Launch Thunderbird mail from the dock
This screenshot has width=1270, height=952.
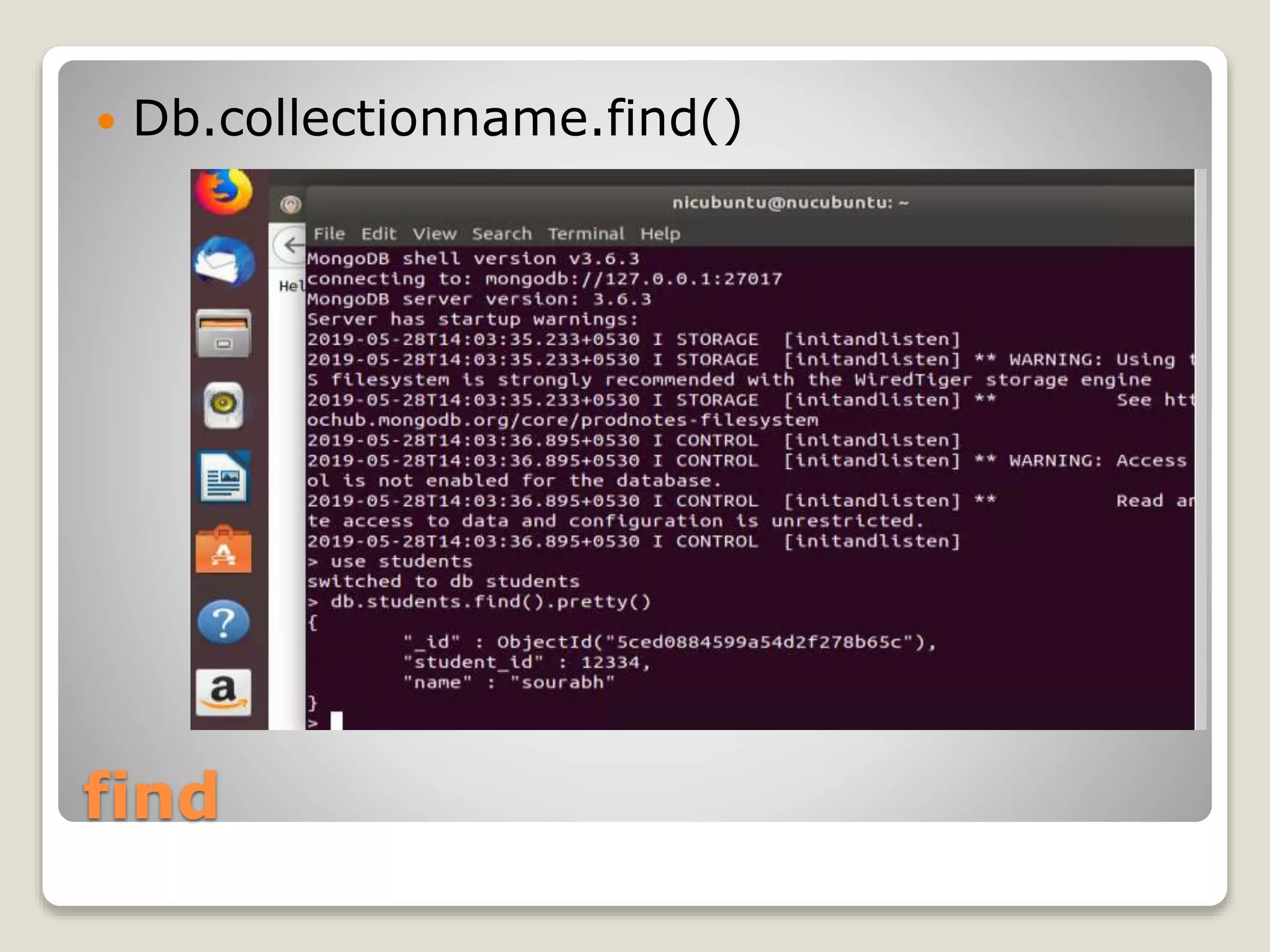[224, 262]
